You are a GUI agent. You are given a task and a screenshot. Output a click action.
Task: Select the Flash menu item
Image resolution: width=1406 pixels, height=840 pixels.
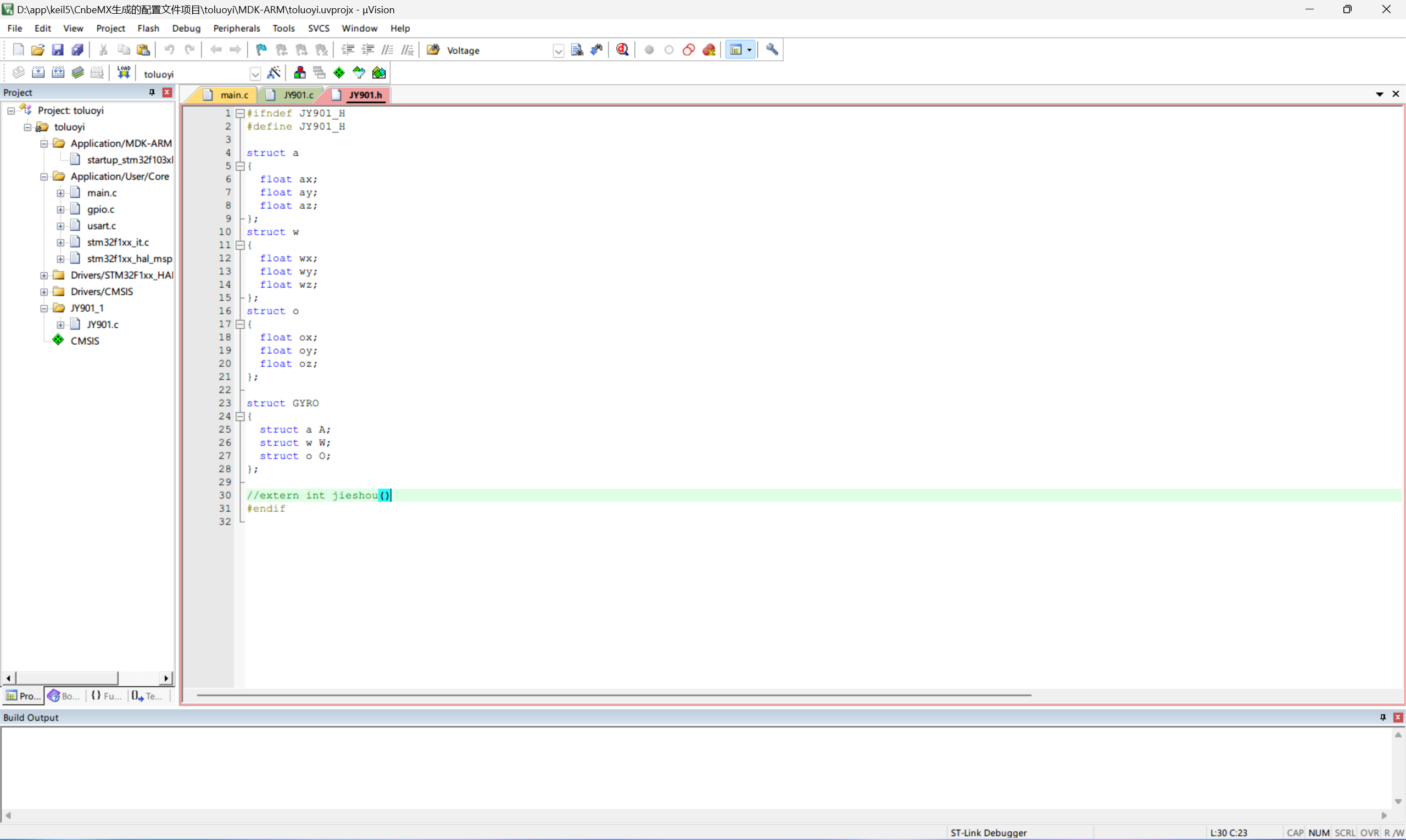pos(148,28)
